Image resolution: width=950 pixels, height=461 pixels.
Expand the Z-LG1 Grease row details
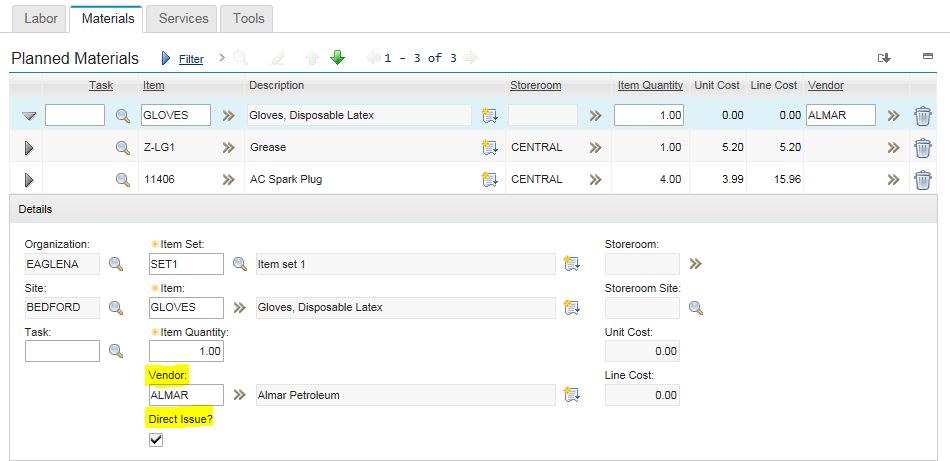[29, 148]
